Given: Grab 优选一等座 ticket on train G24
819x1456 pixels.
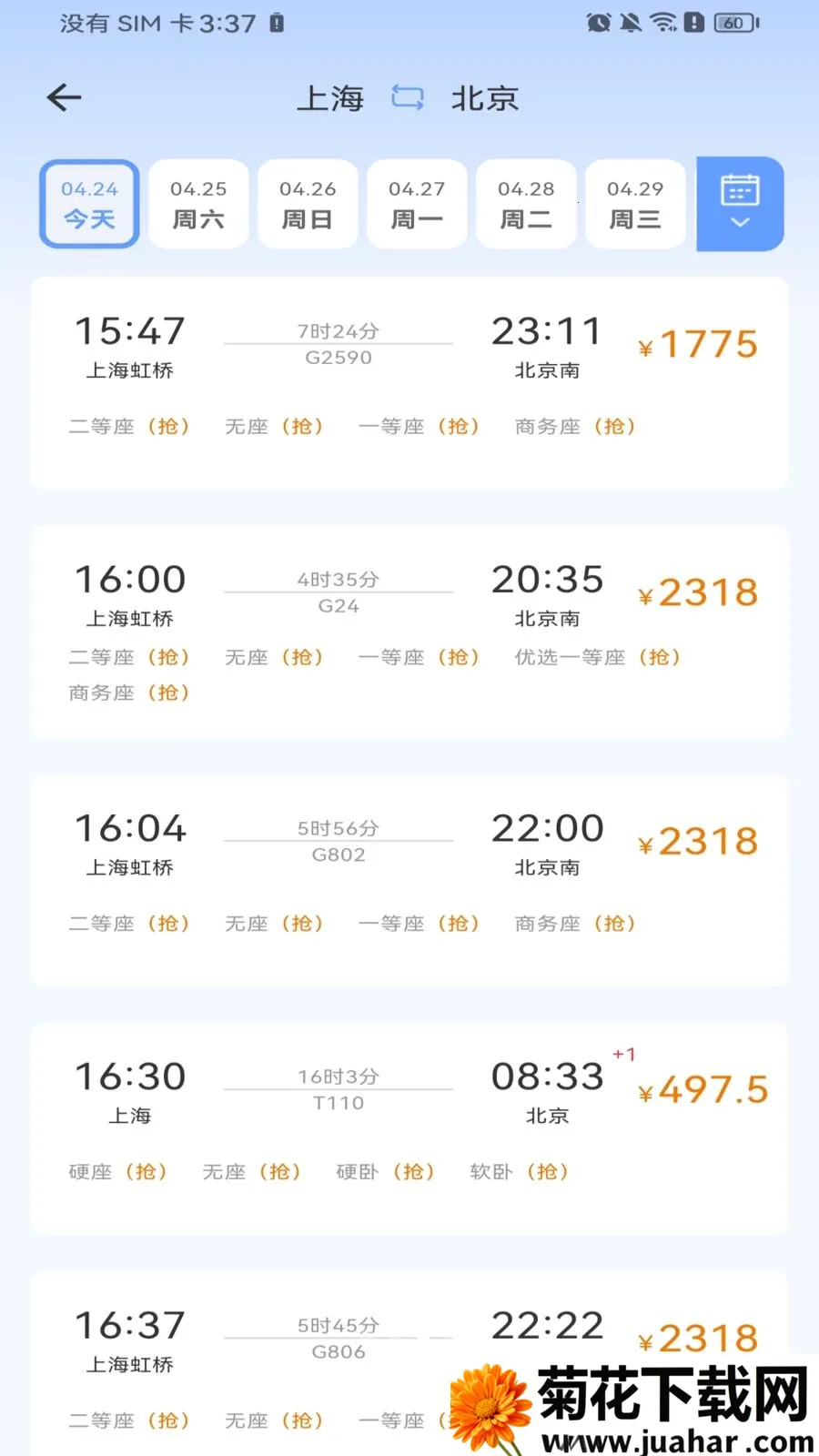Looking at the screenshot, I should point(598,657).
